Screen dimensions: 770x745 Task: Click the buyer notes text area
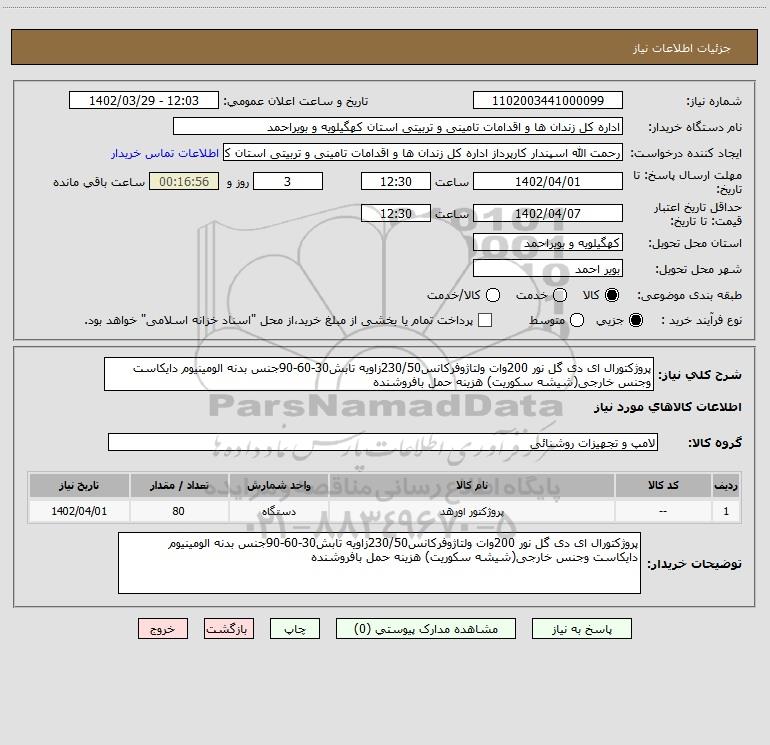click(379, 563)
